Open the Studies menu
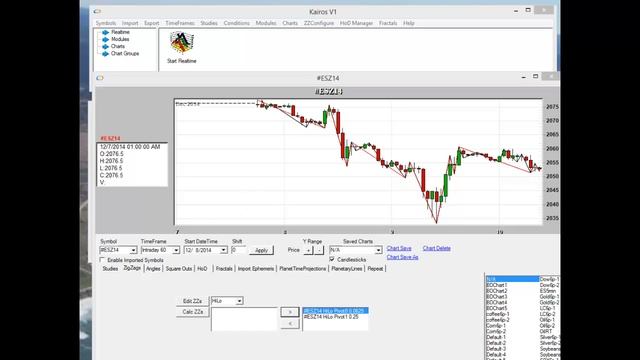The image size is (640, 360). (209, 23)
